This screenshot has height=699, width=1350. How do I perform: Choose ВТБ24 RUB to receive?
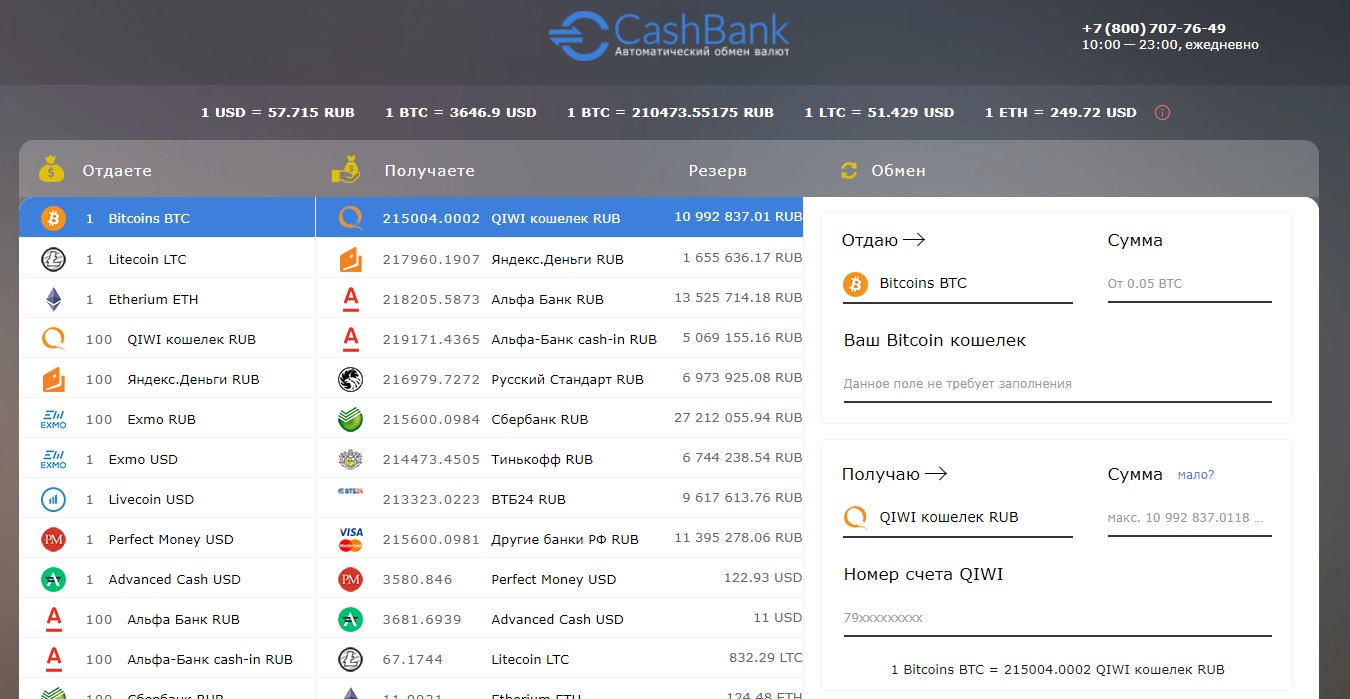pos(559,499)
